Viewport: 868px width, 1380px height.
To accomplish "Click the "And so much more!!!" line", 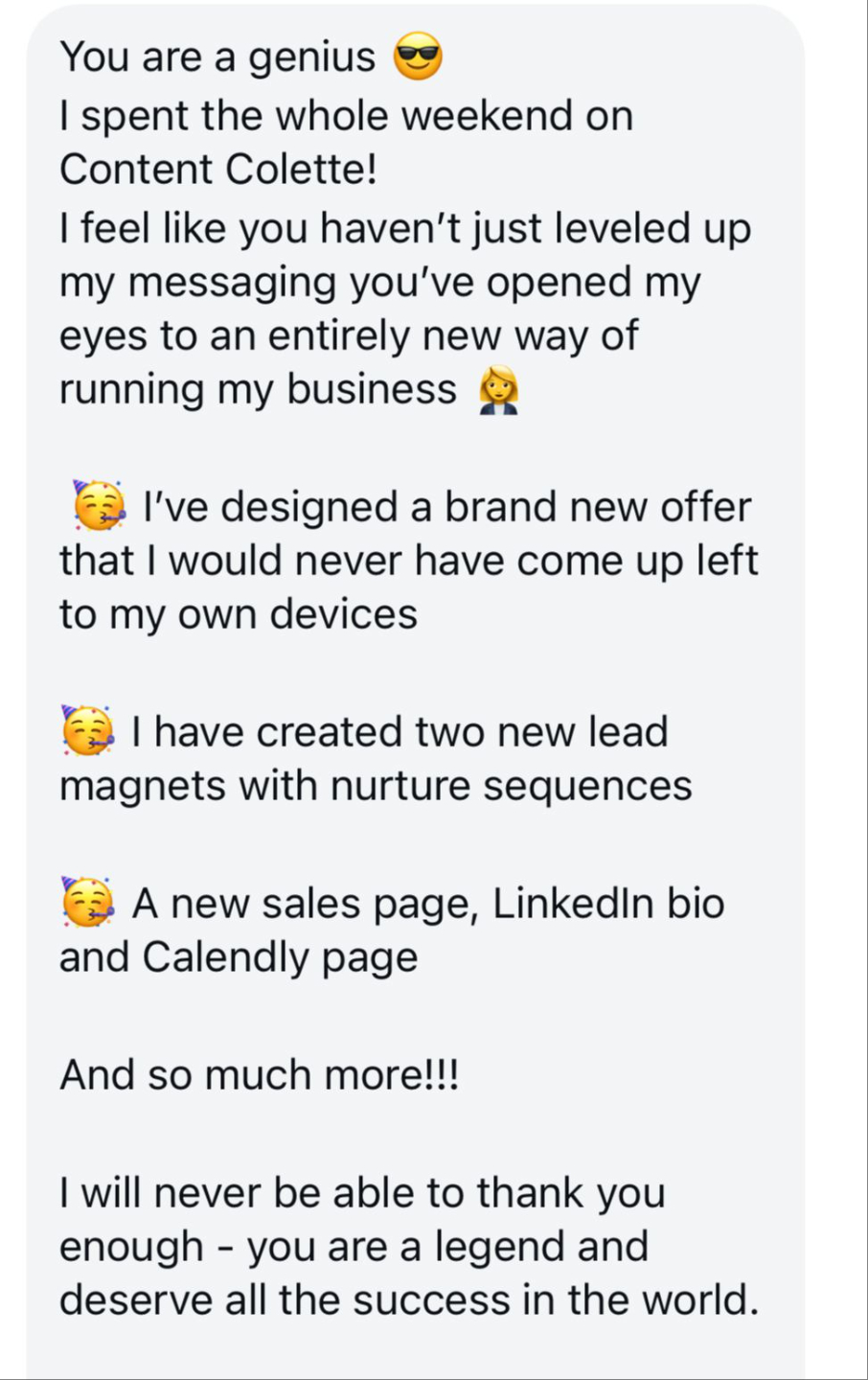I will click(260, 1075).
